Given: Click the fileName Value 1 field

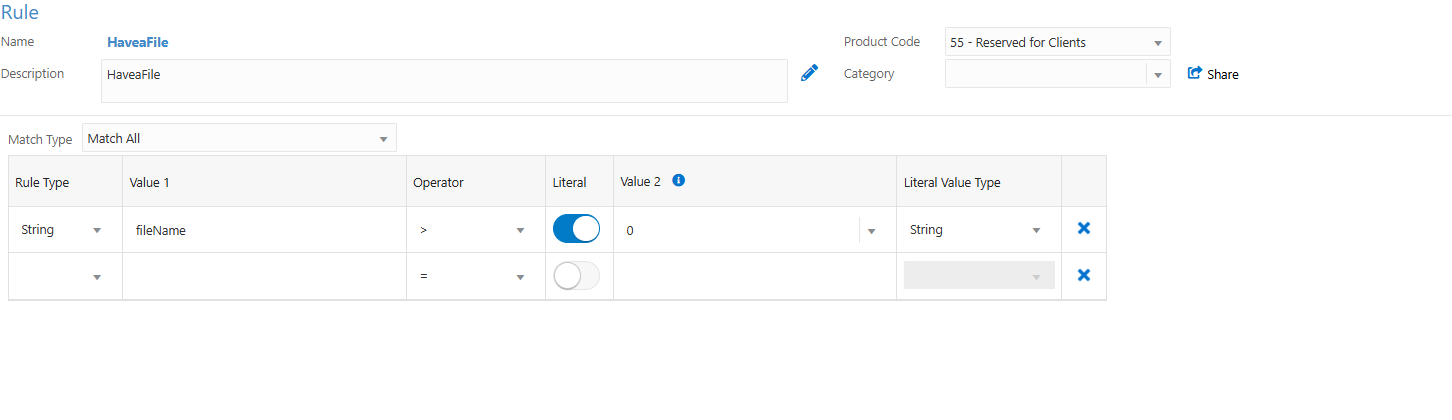Looking at the screenshot, I should tap(264, 230).
